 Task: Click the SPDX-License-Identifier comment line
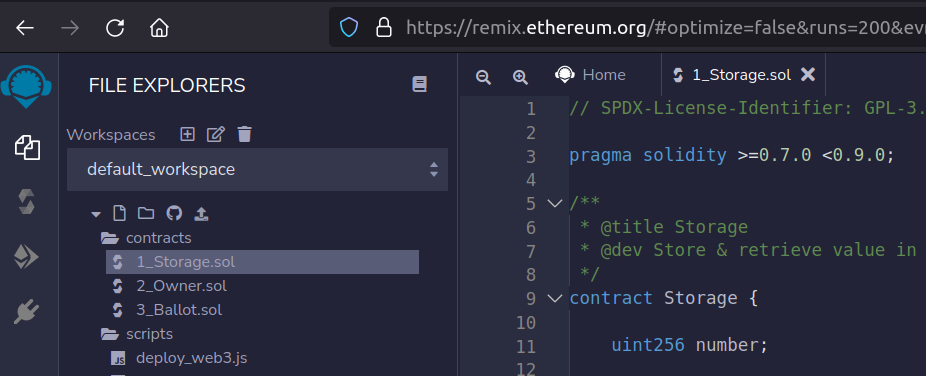[747, 108]
